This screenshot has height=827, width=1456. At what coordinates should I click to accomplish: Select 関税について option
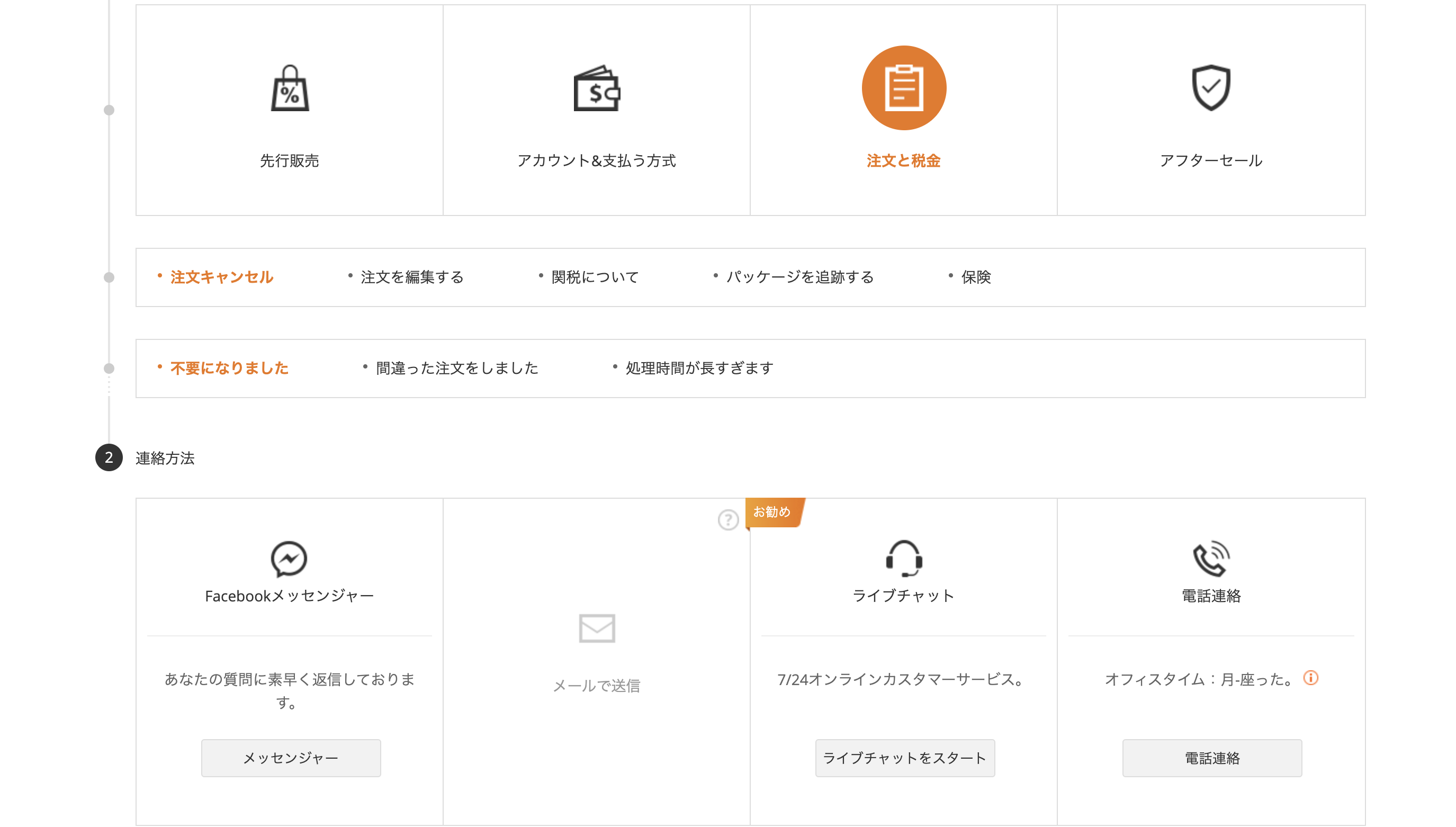click(595, 277)
